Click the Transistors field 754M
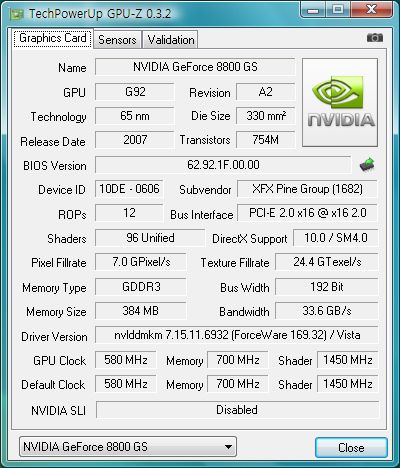Image resolution: width=400 pixels, height=468 pixels. (266, 140)
